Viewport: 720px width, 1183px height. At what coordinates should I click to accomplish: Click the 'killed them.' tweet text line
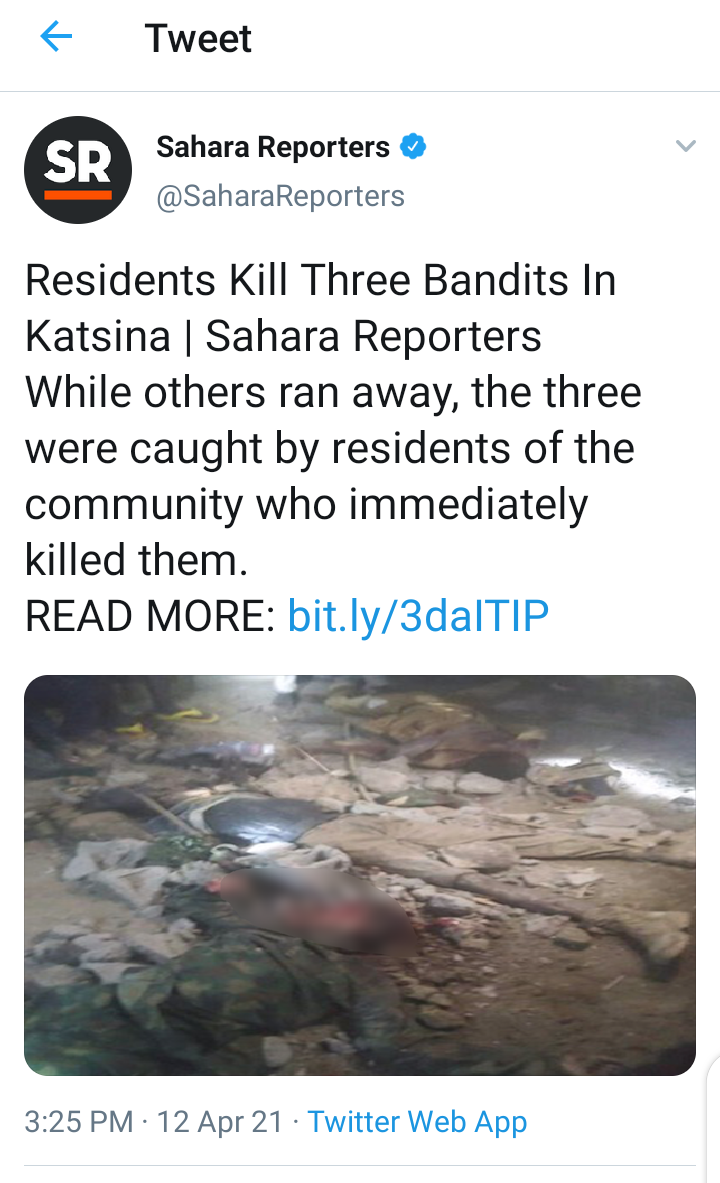137,560
